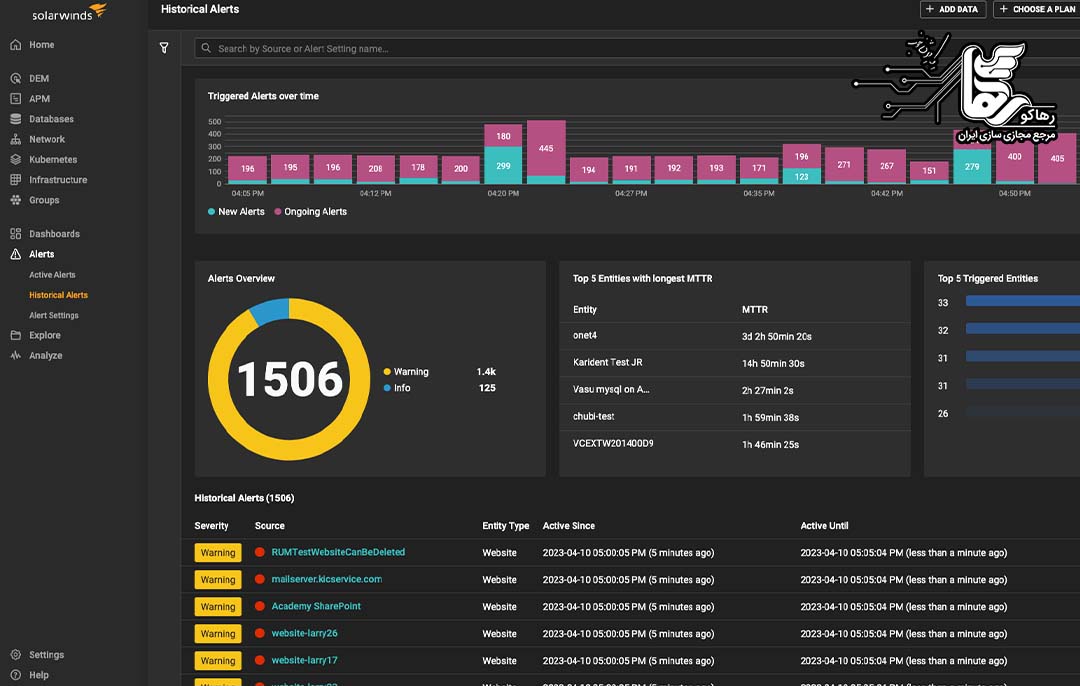Image resolution: width=1080 pixels, height=686 pixels.
Task: Select the Groups icon
Action: [15, 200]
